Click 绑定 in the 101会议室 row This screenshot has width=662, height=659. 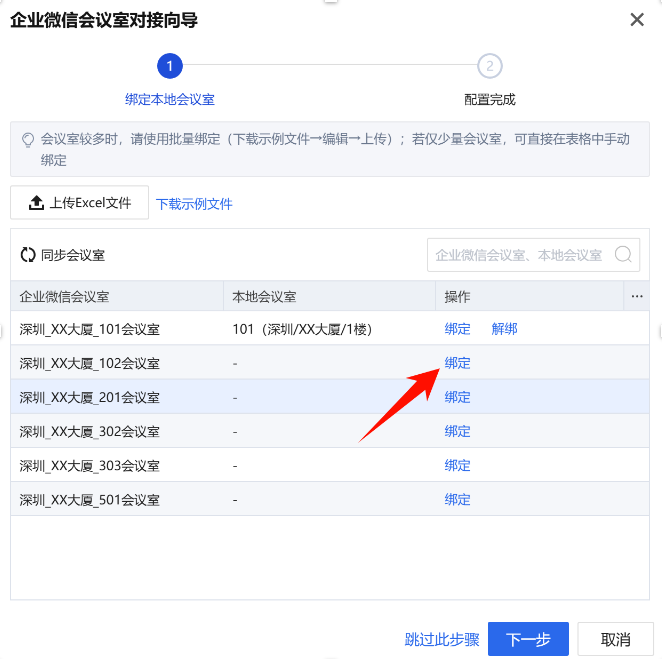pos(457,329)
